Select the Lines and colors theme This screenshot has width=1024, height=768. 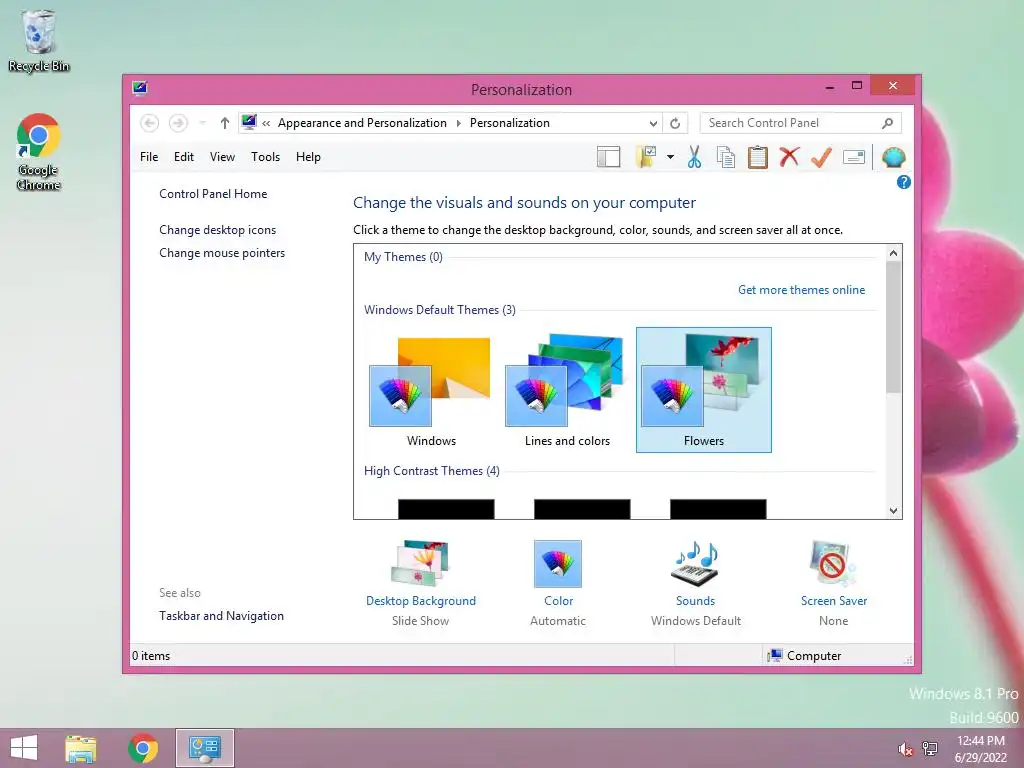click(567, 391)
